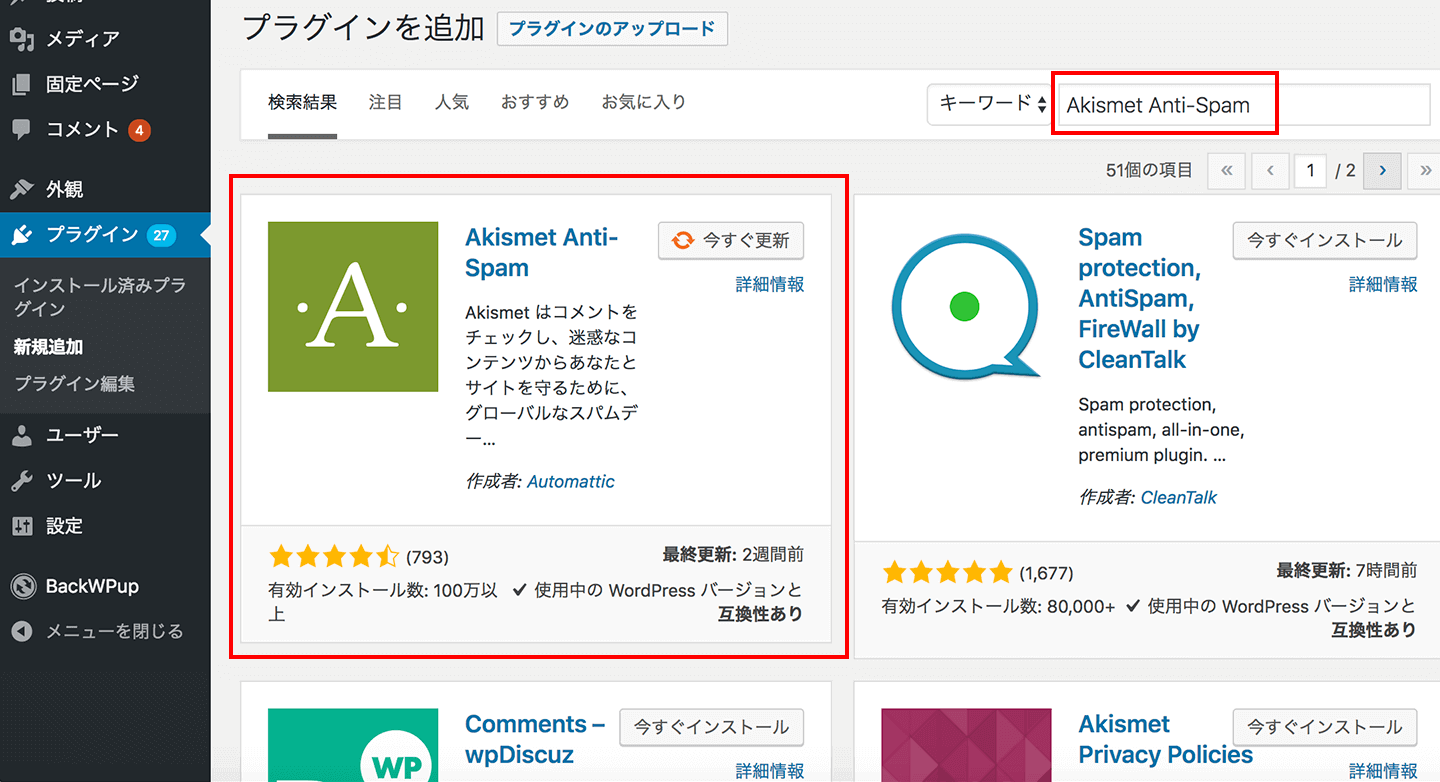Viewport: 1440px width, 782px height.
Task: Click メニューを閉じる to collapse sidebar
Action: (x=114, y=632)
